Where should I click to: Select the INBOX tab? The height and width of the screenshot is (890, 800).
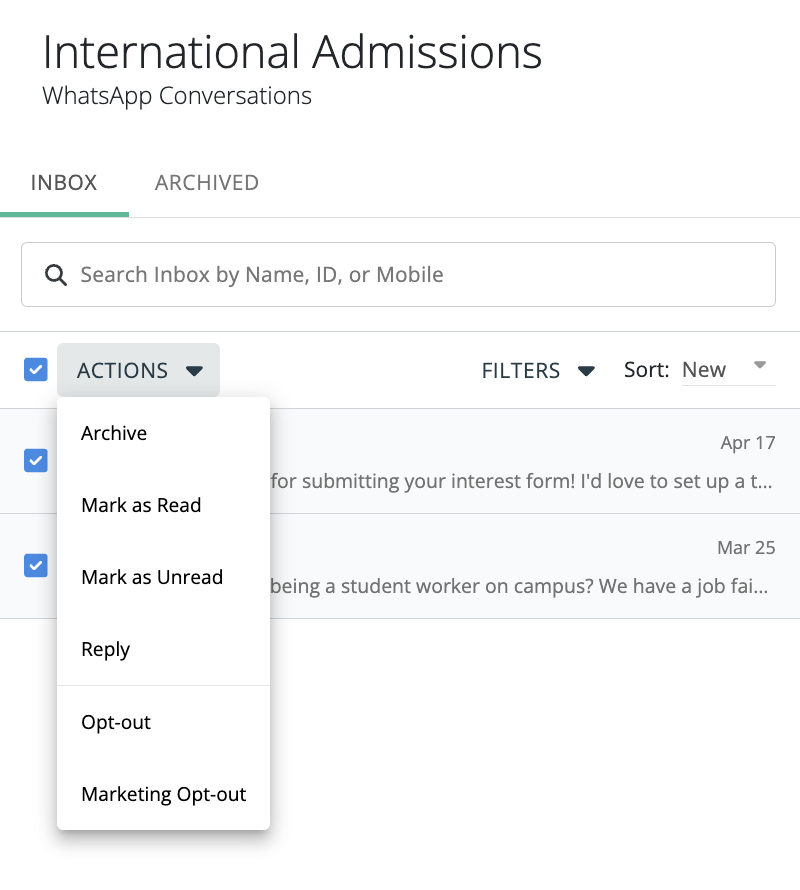pos(64,183)
